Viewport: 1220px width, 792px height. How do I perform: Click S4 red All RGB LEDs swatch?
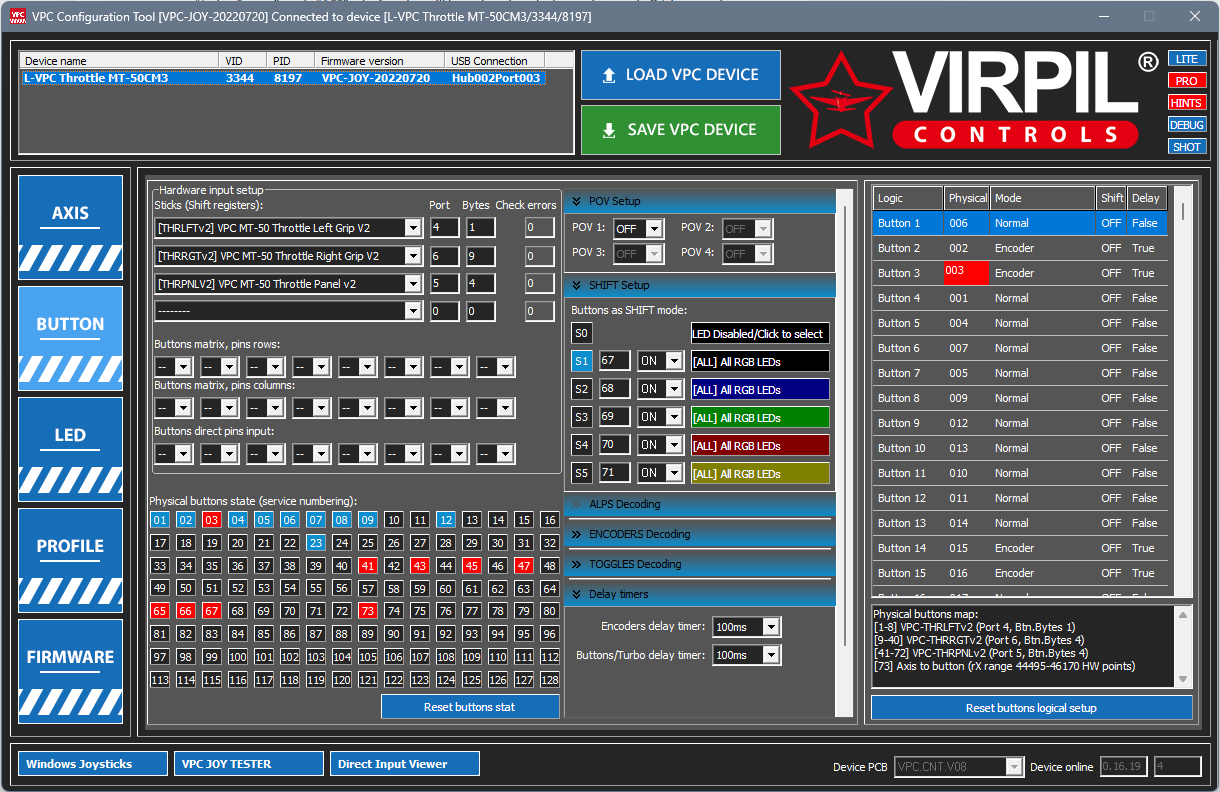click(760, 445)
